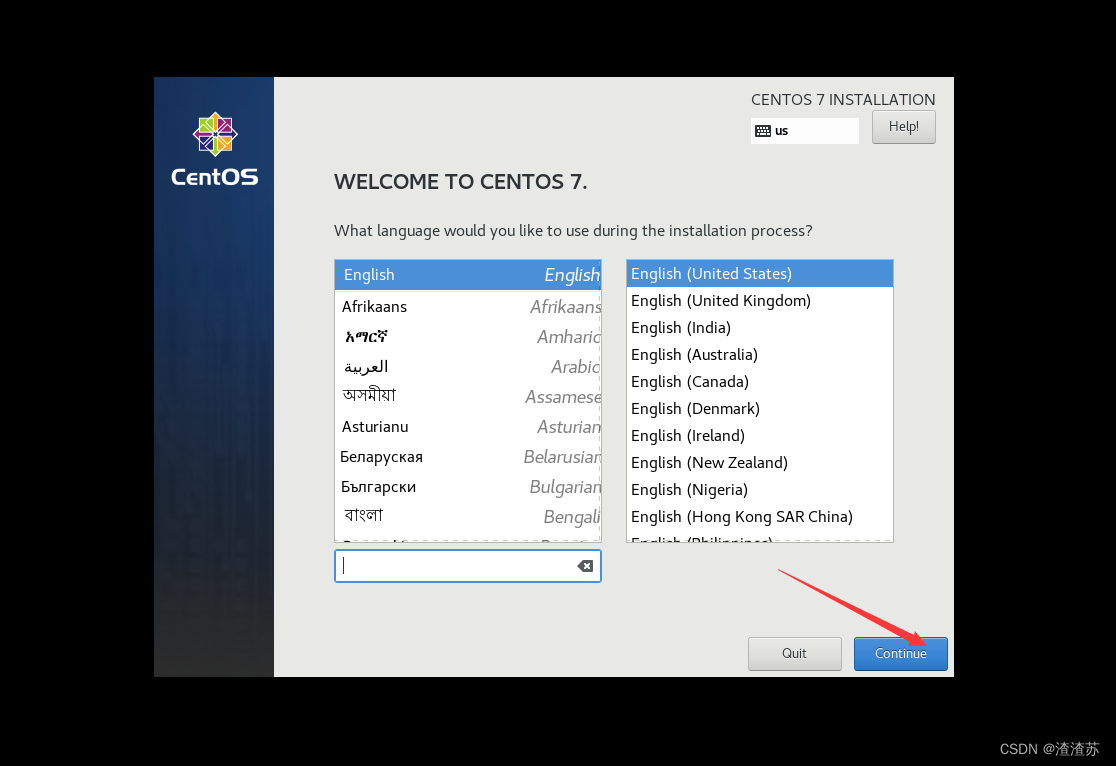Choose English (Canada) locale
Viewport: 1116px width, 766px height.
[759, 382]
